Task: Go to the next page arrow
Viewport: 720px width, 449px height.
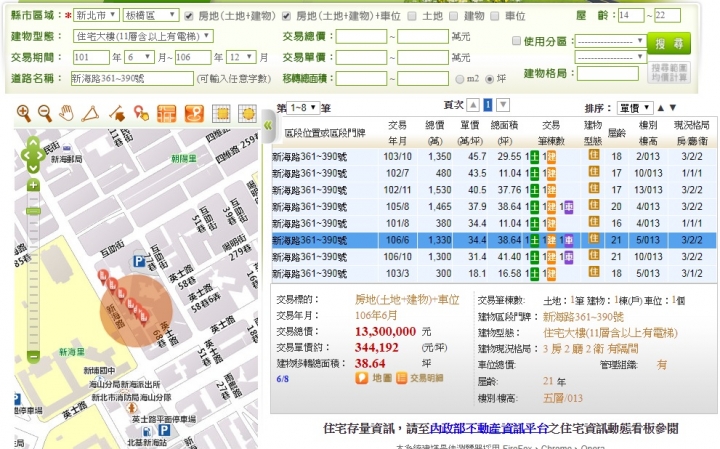Action: (x=503, y=105)
